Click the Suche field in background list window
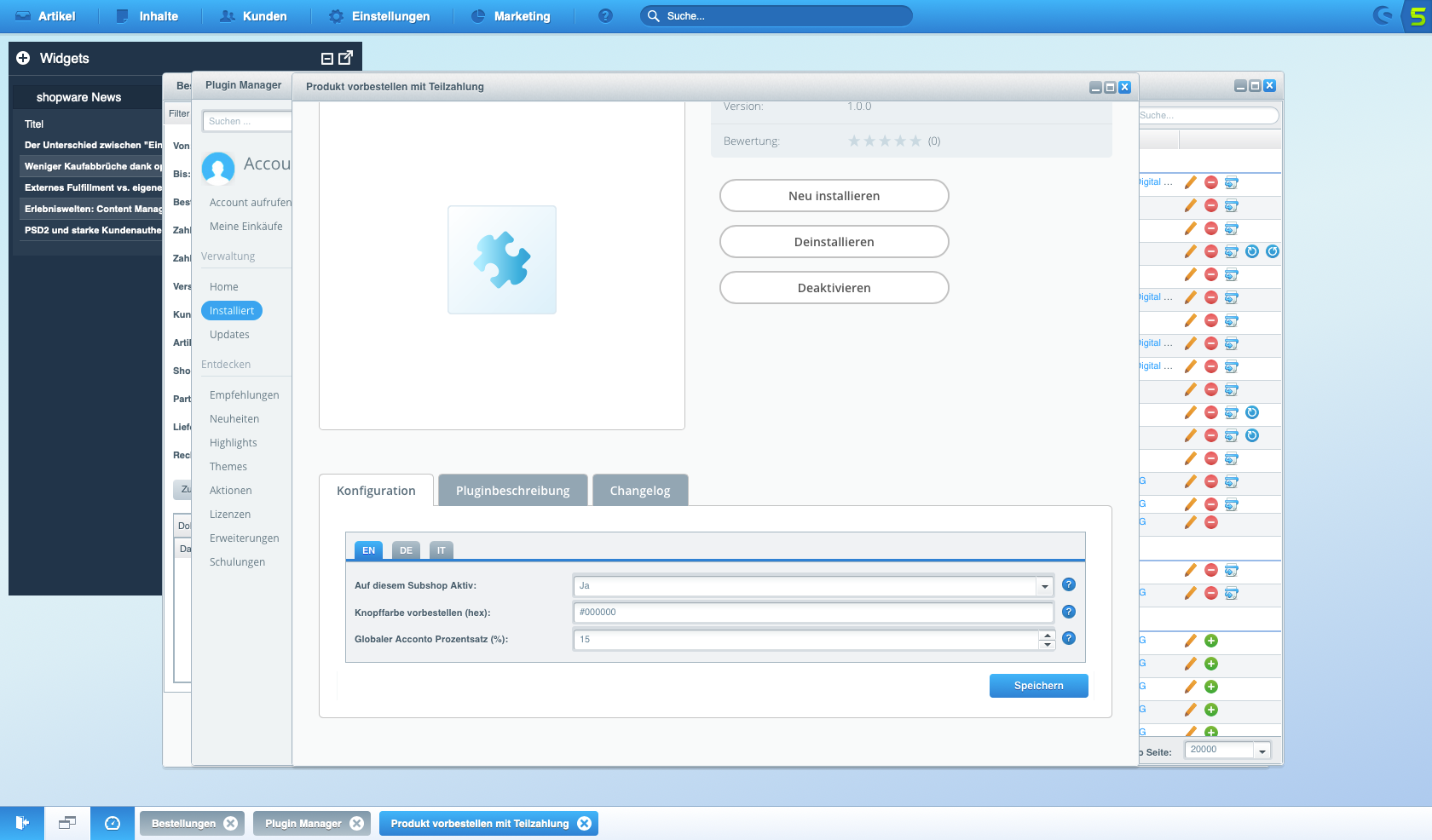1432x840 pixels. (x=1209, y=115)
